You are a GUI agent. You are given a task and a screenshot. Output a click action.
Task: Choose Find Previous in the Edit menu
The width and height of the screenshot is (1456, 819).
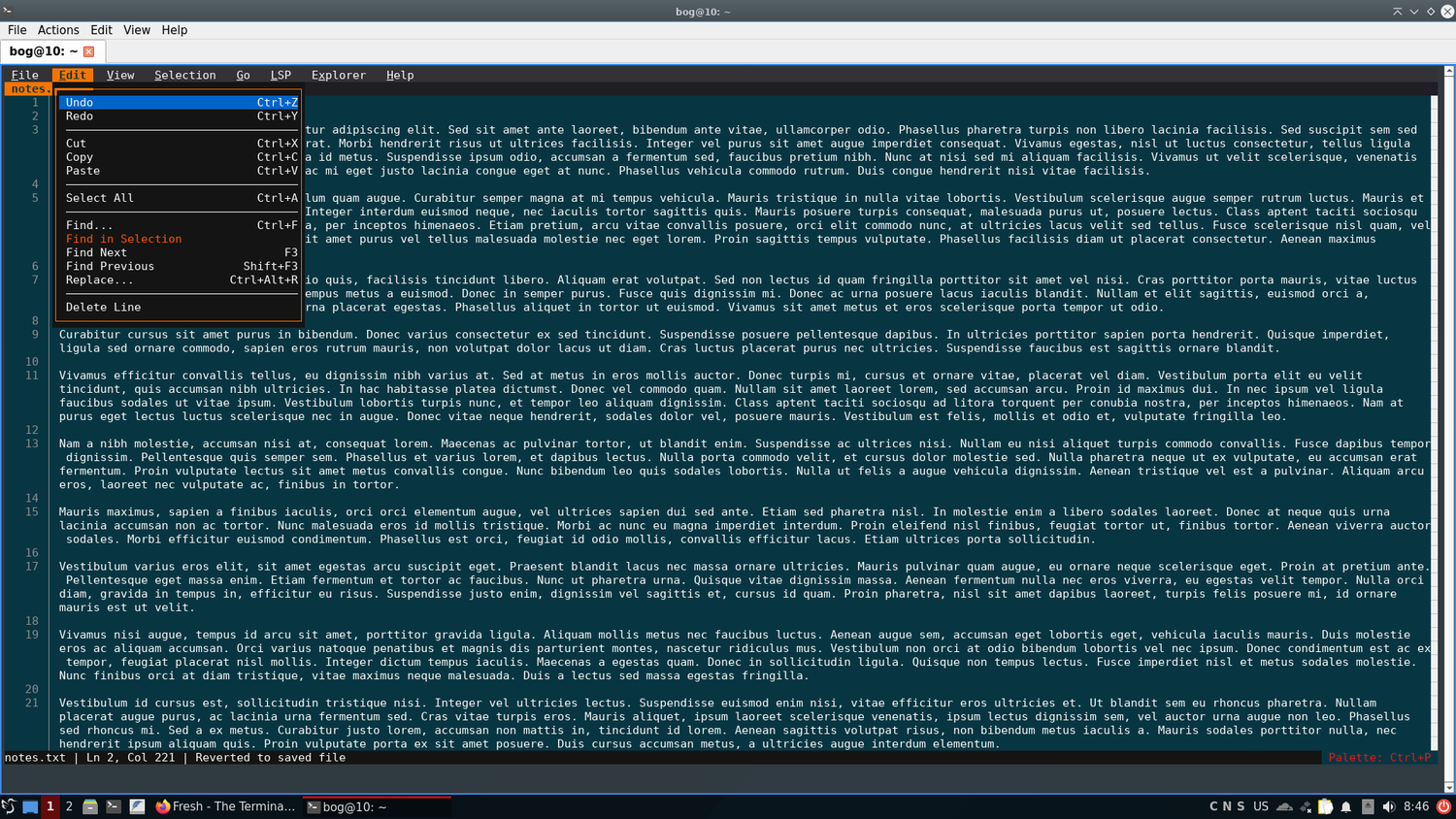point(180,265)
